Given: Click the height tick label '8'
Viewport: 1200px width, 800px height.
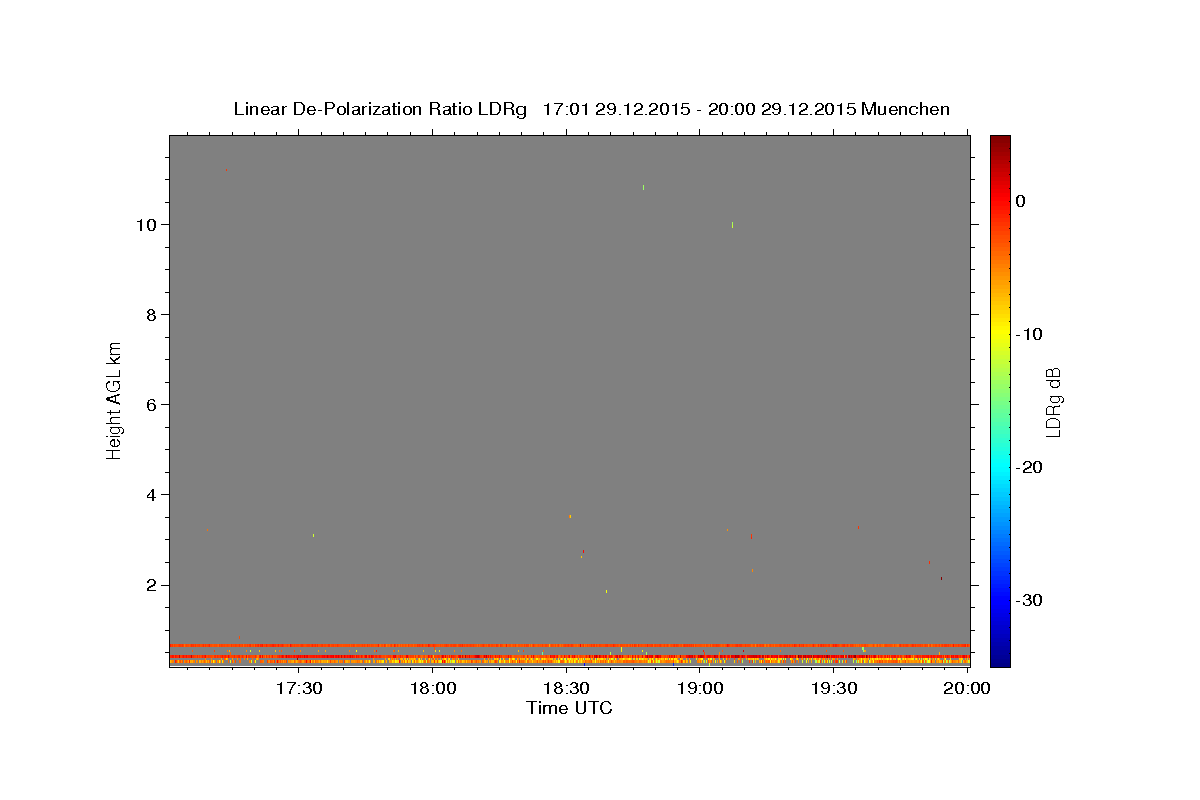Looking at the screenshot, I should (x=152, y=315).
